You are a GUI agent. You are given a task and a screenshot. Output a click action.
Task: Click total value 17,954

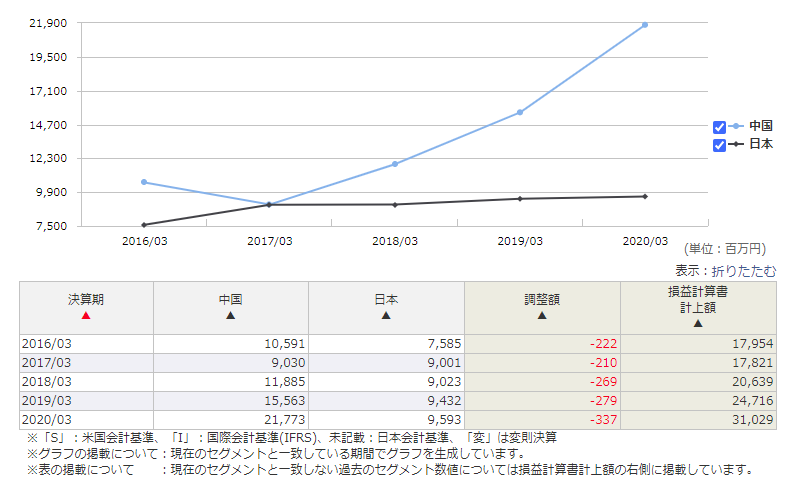pyautogui.click(x=753, y=344)
